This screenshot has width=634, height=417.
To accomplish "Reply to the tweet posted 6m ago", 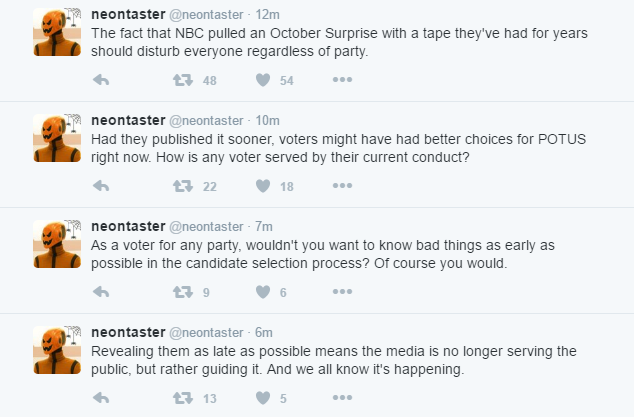I will tap(101, 398).
